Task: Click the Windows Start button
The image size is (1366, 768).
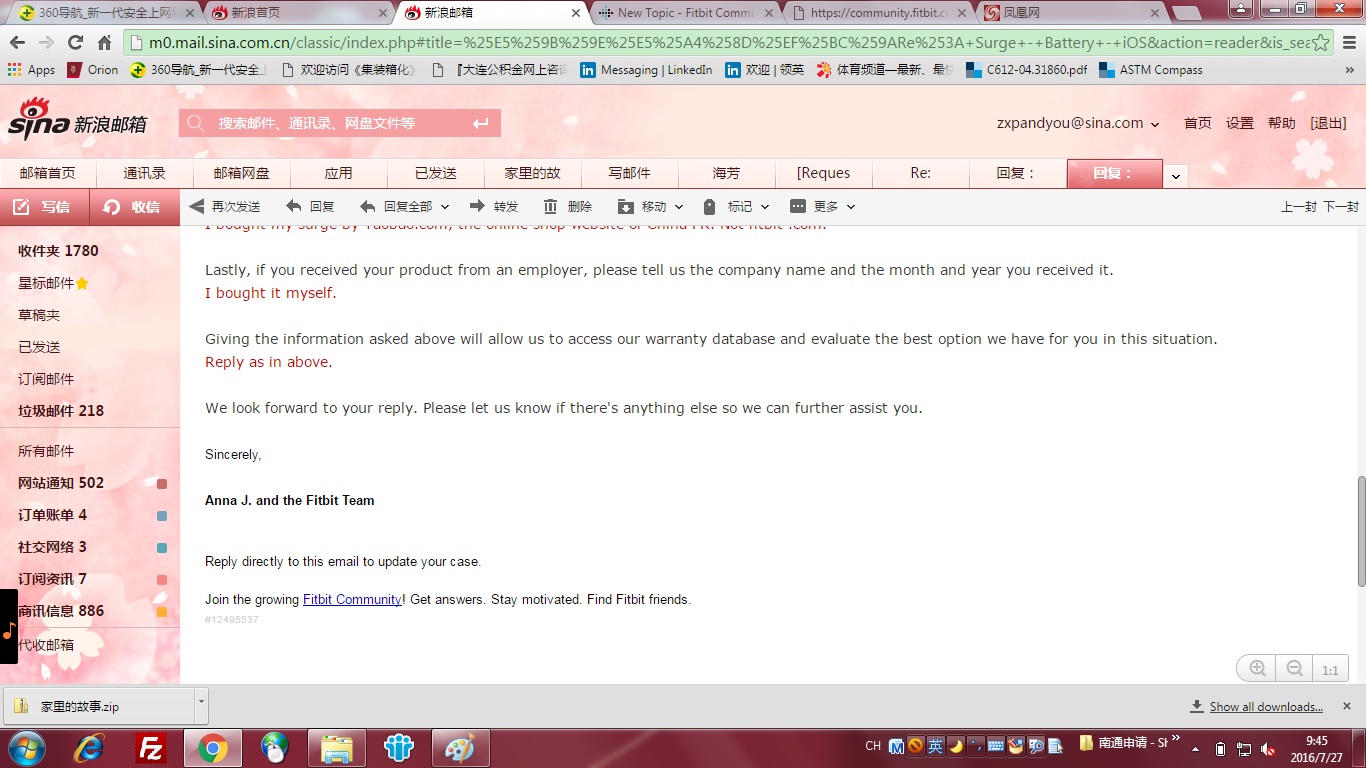Action: 25,747
